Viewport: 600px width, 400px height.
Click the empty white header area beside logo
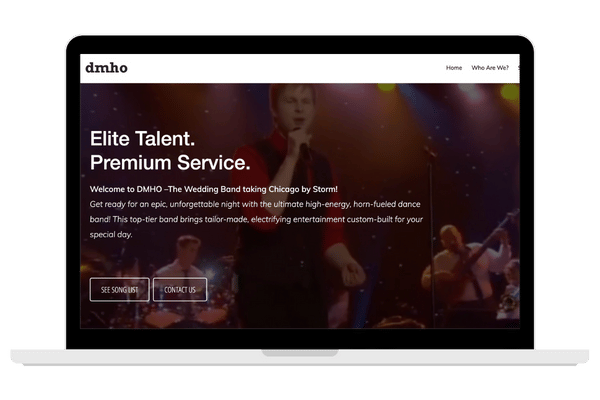[283, 68]
